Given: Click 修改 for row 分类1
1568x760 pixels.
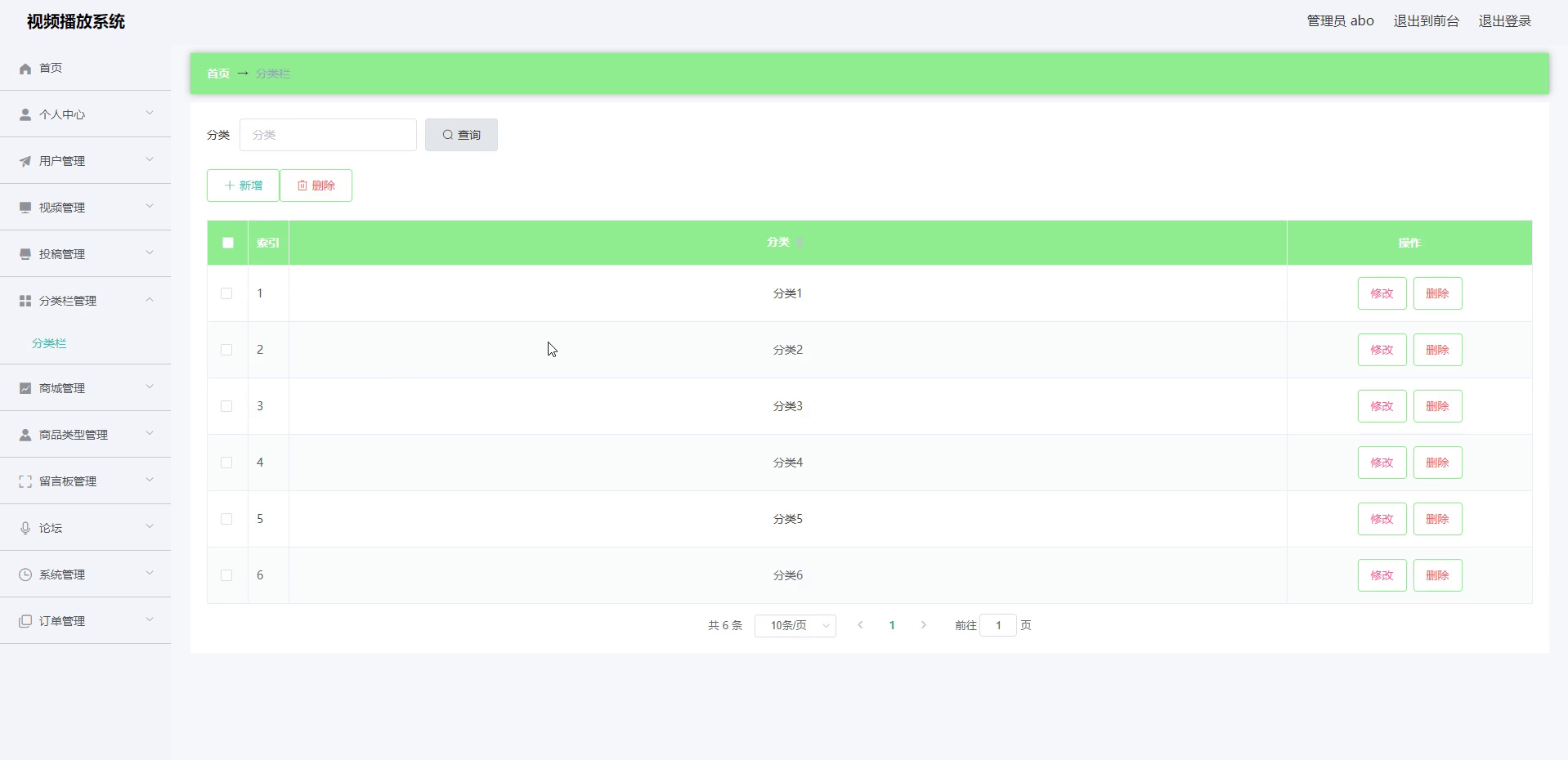Looking at the screenshot, I should [x=1382, y=293].
